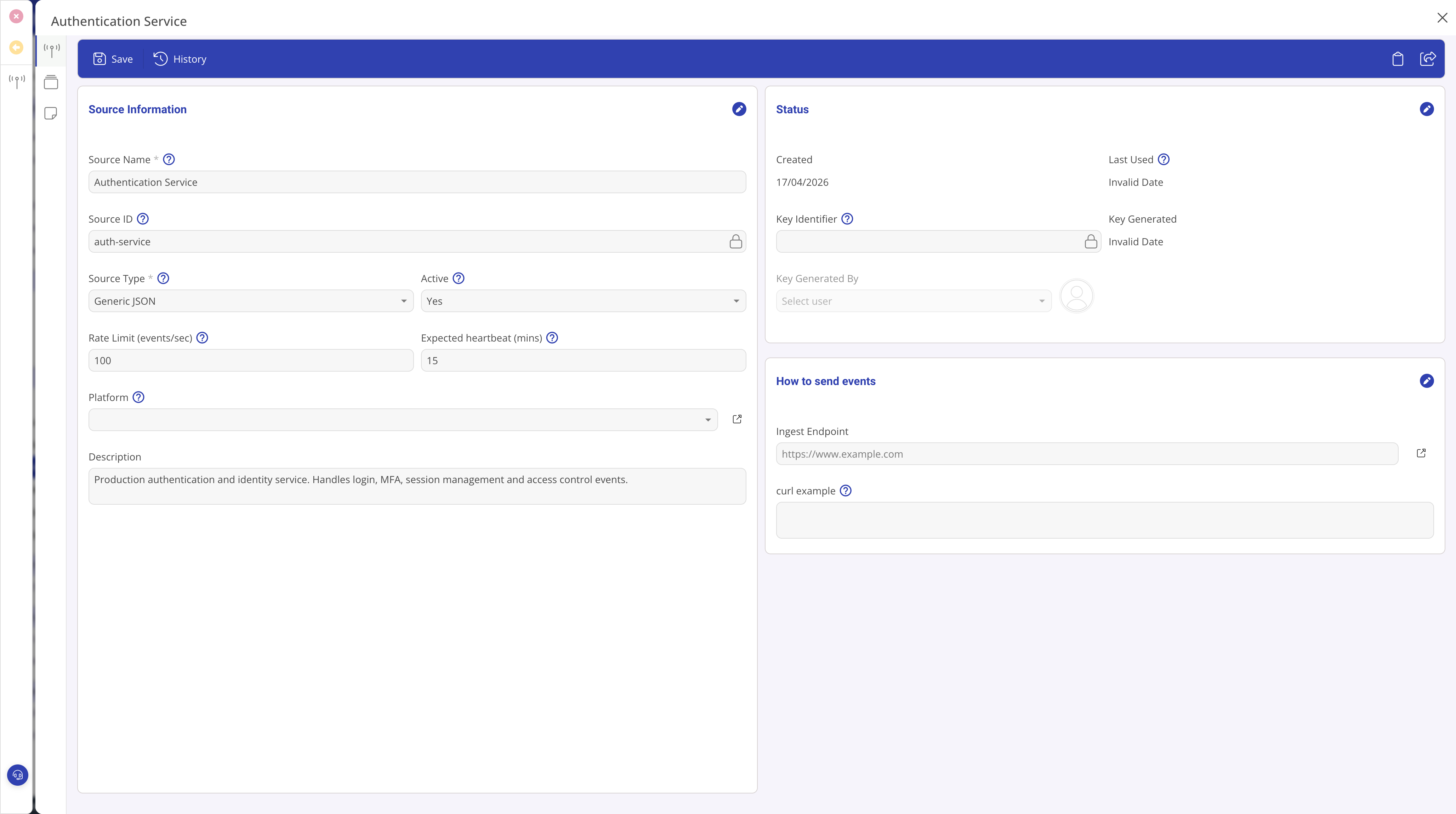Open the History view

(x=180, y=58)
